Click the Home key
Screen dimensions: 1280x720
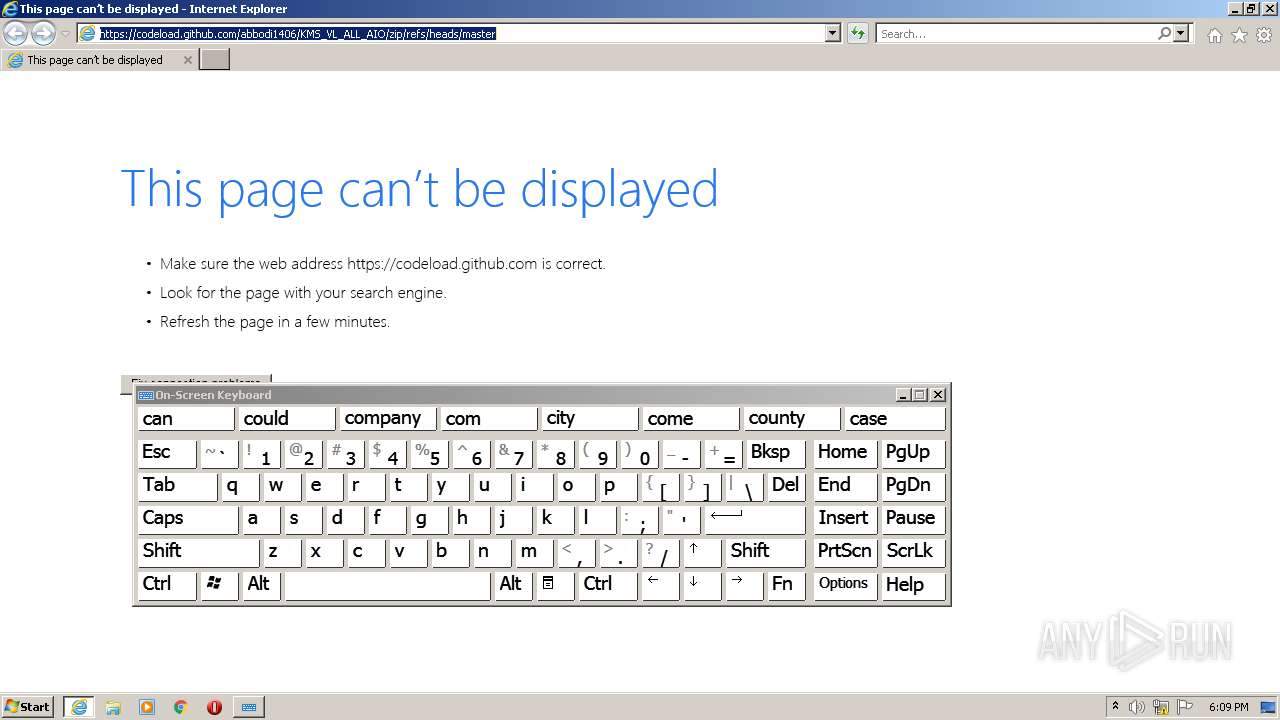coord(845,453)
